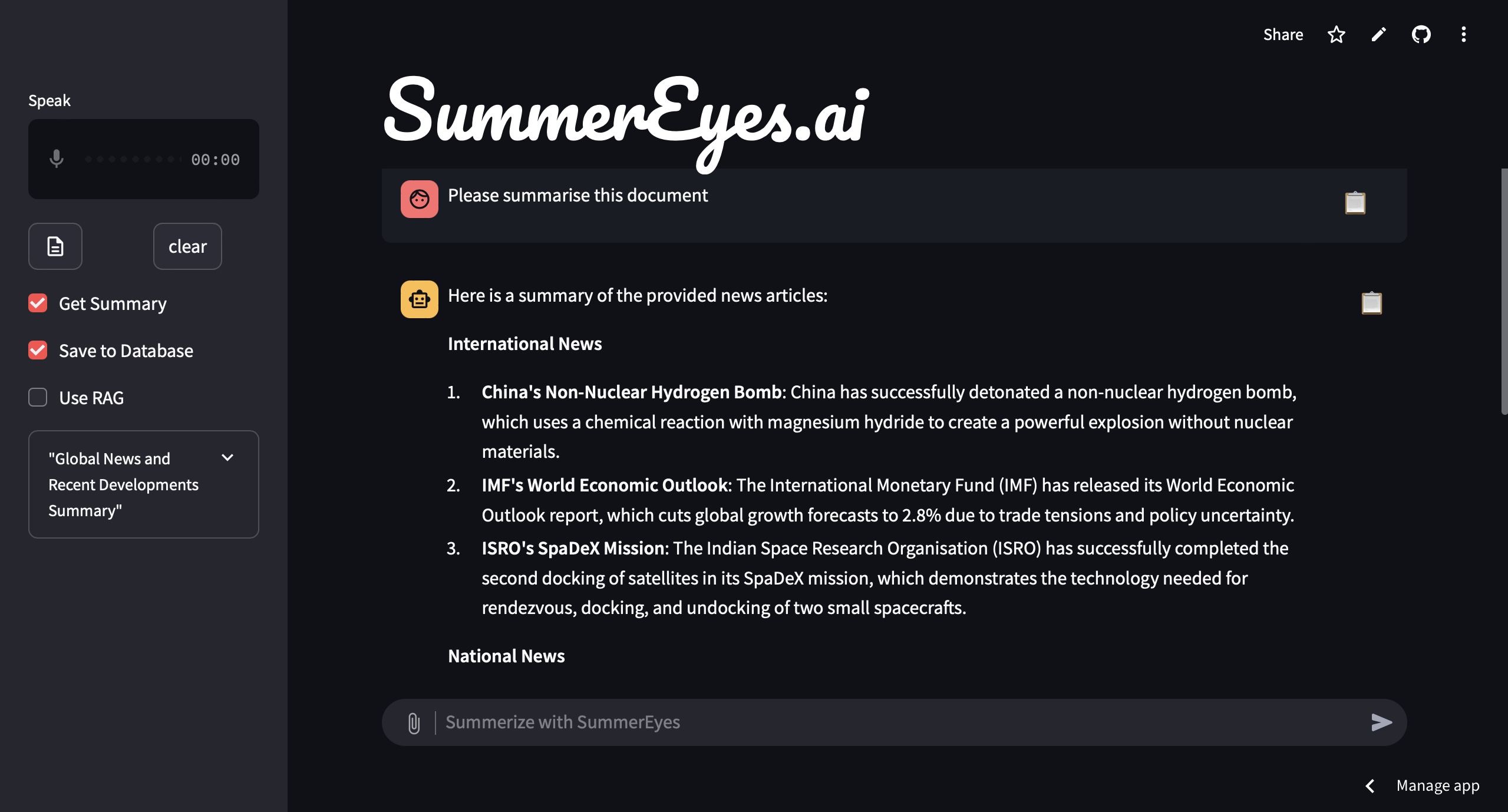
Task: Uncheck Save to Database
Action: (37, 351)
